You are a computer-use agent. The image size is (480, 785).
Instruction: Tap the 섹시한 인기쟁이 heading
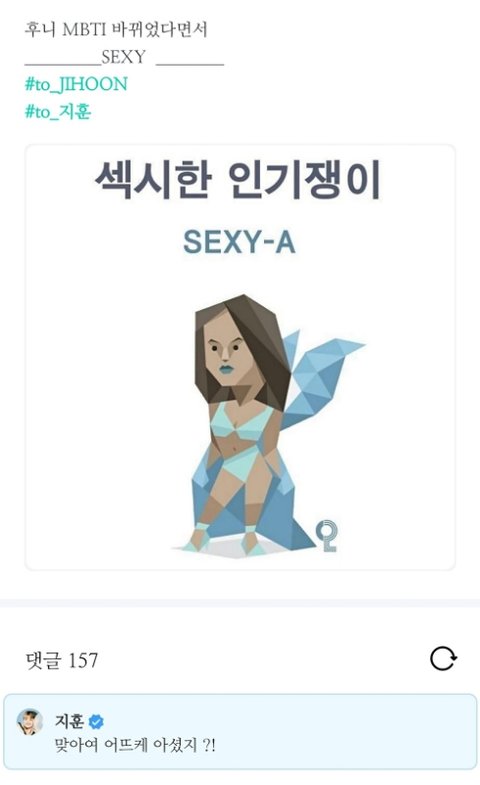coord(239,179)
